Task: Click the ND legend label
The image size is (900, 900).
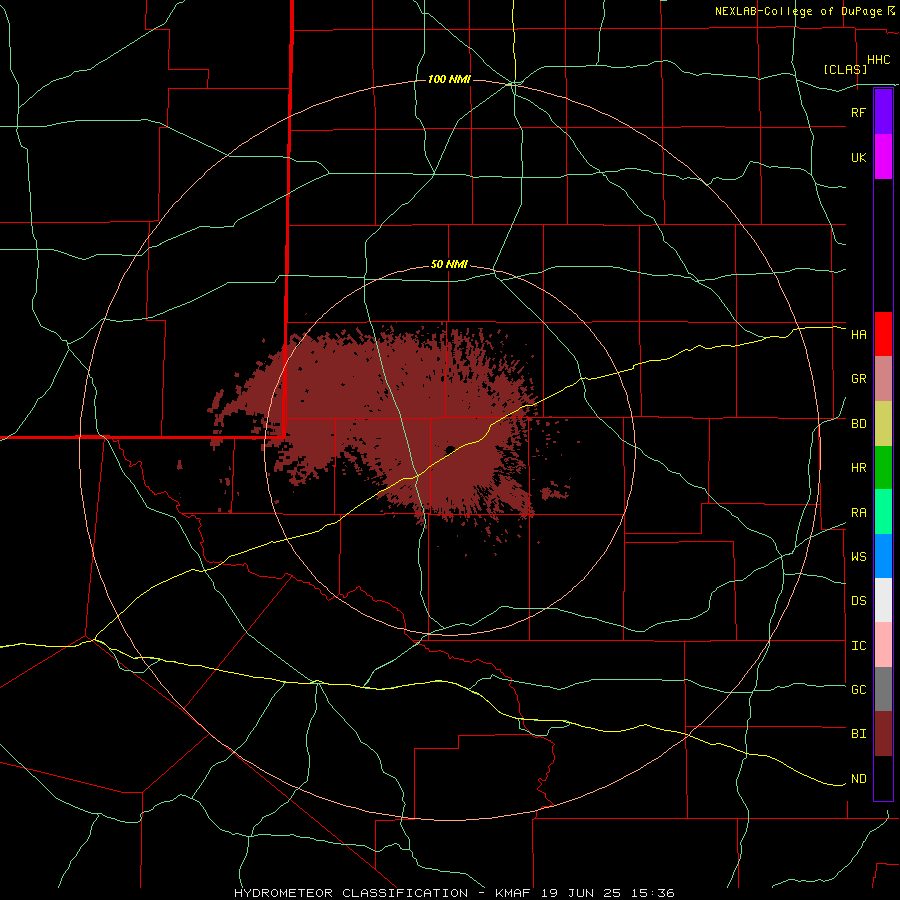Action: click(858, 779)
